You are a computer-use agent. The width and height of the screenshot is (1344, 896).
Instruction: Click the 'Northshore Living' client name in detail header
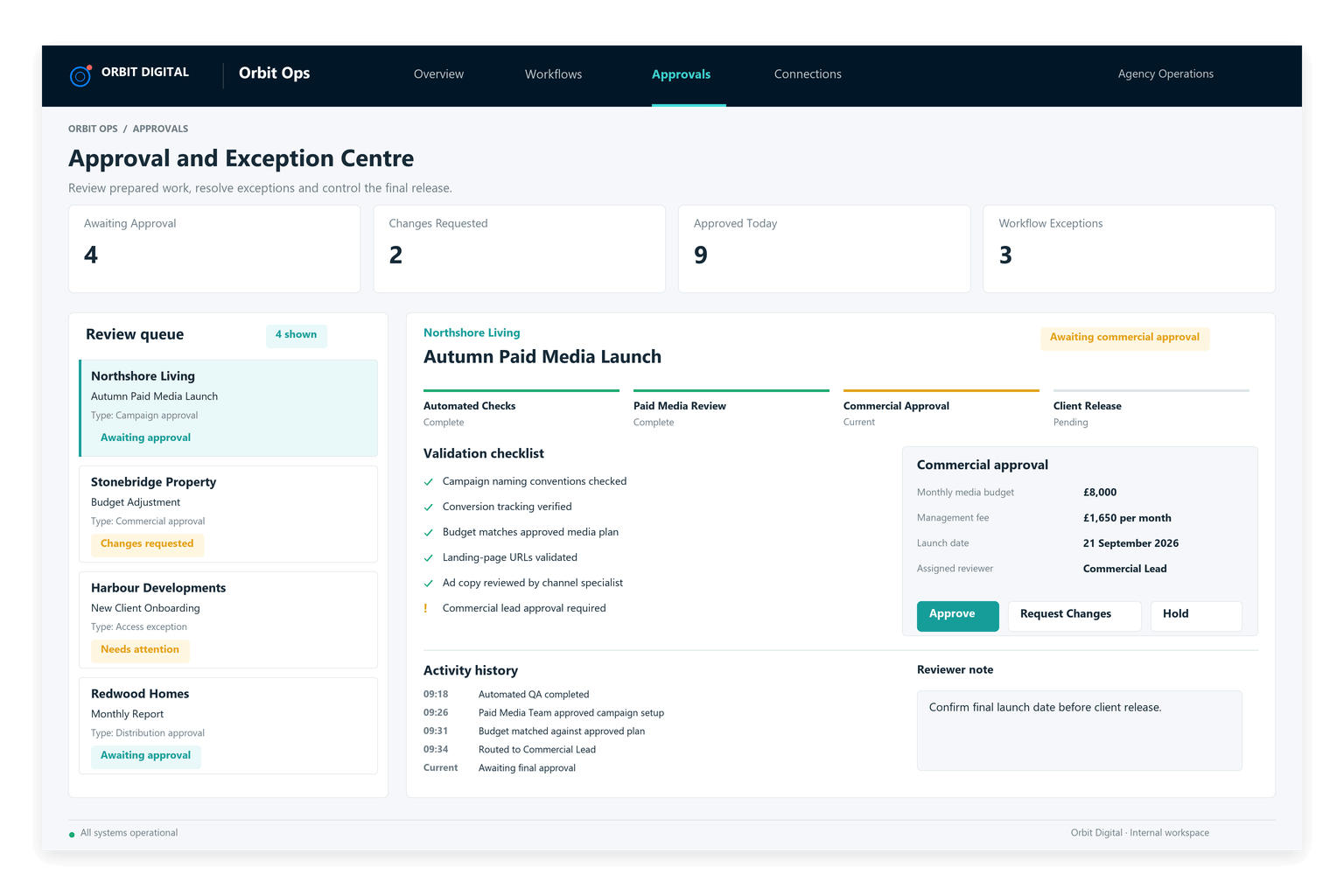[x=472, y=332]
